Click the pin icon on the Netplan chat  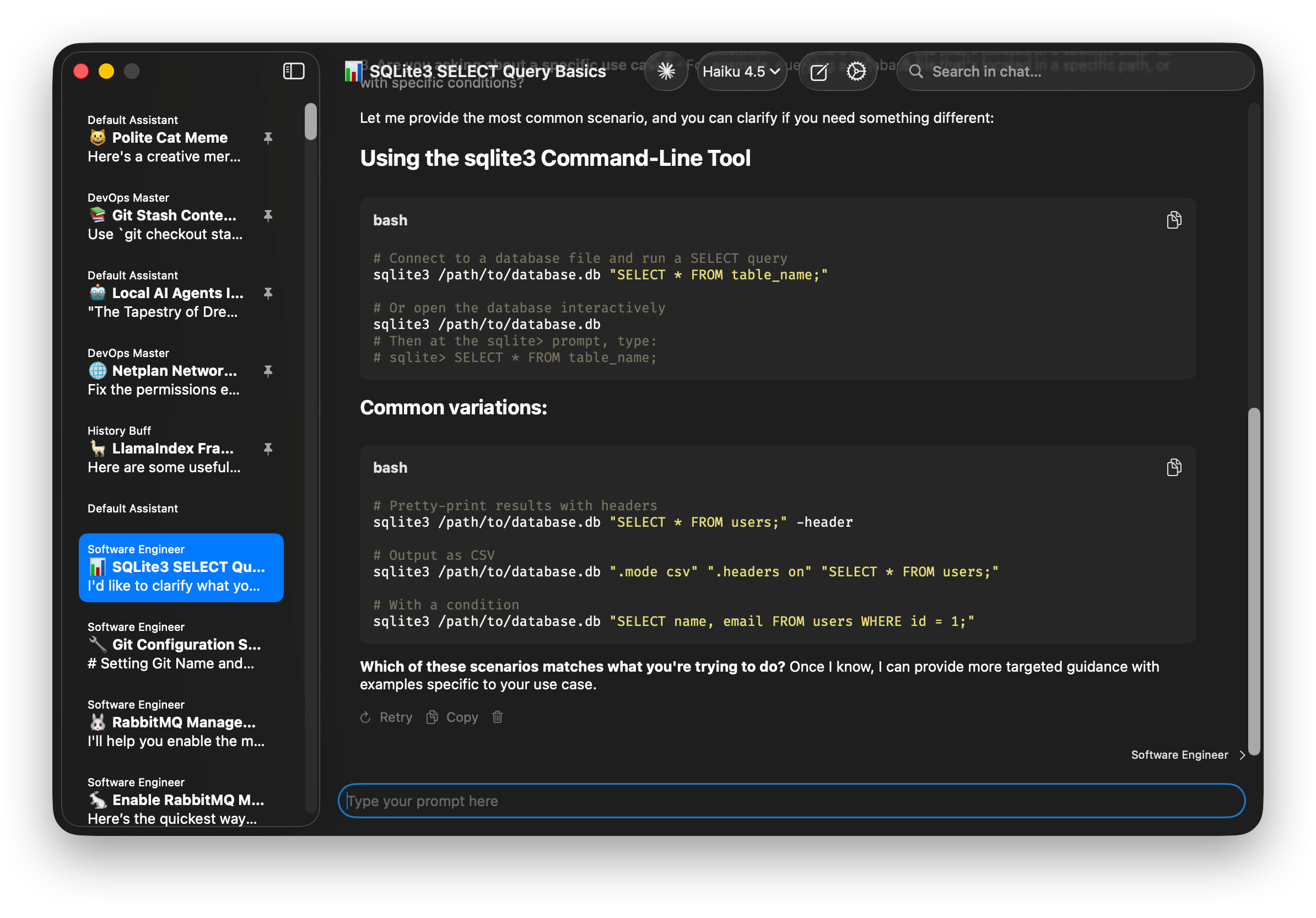[268, 371]
